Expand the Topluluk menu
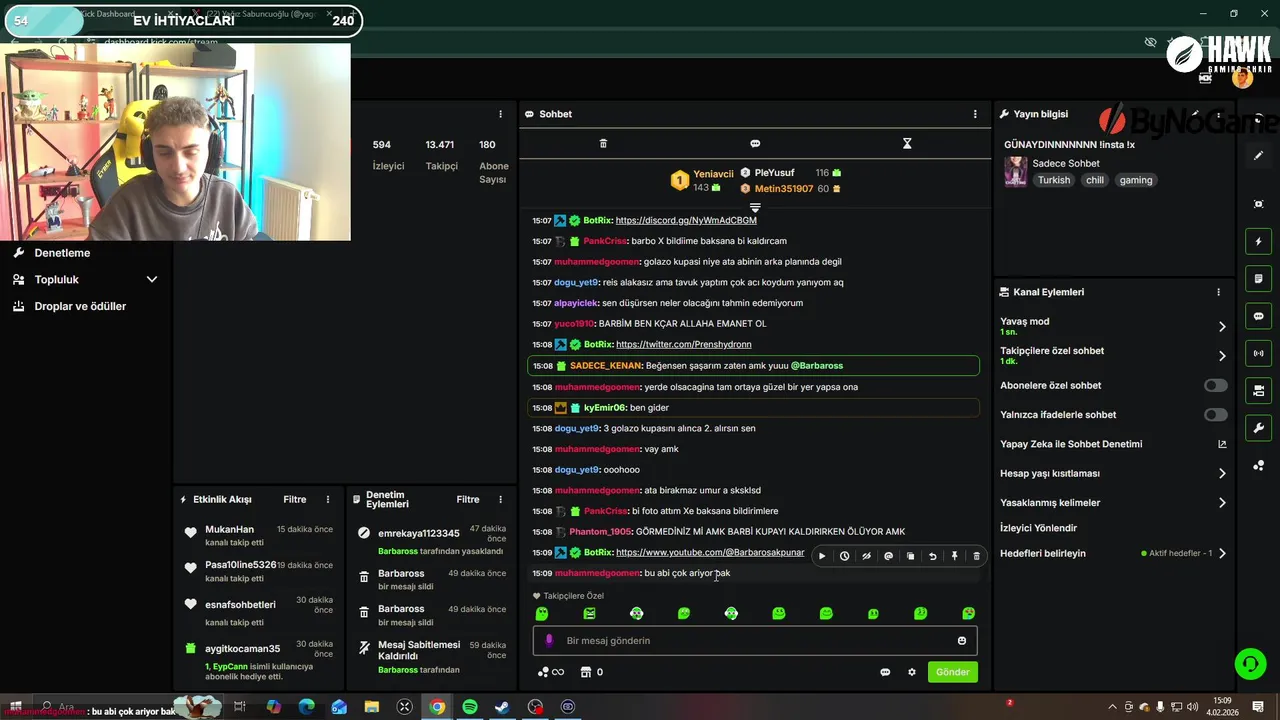1280x720 pixels. (x=84, y=280)
